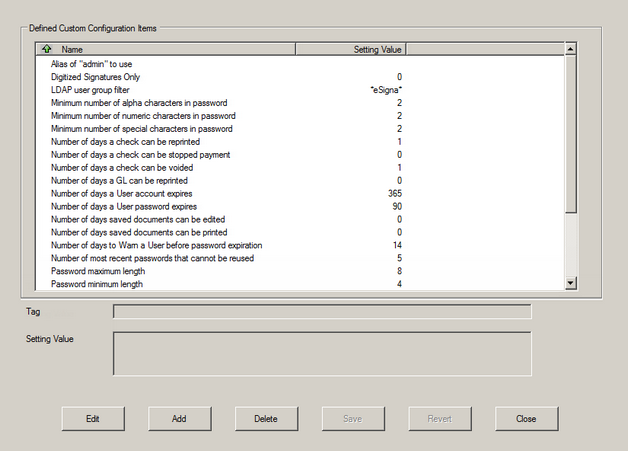Click the Save button

[353, 419]
